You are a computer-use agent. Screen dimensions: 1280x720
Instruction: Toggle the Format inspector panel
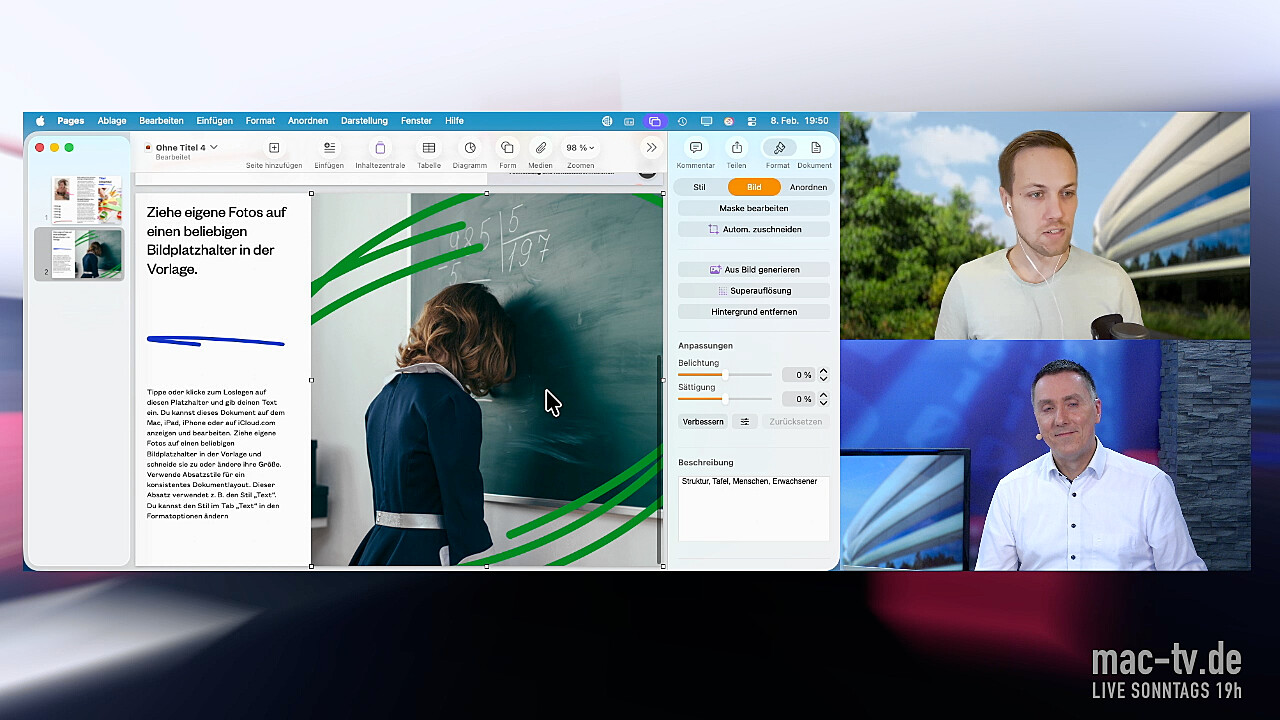pyautogui.click(x=778, y=148)
